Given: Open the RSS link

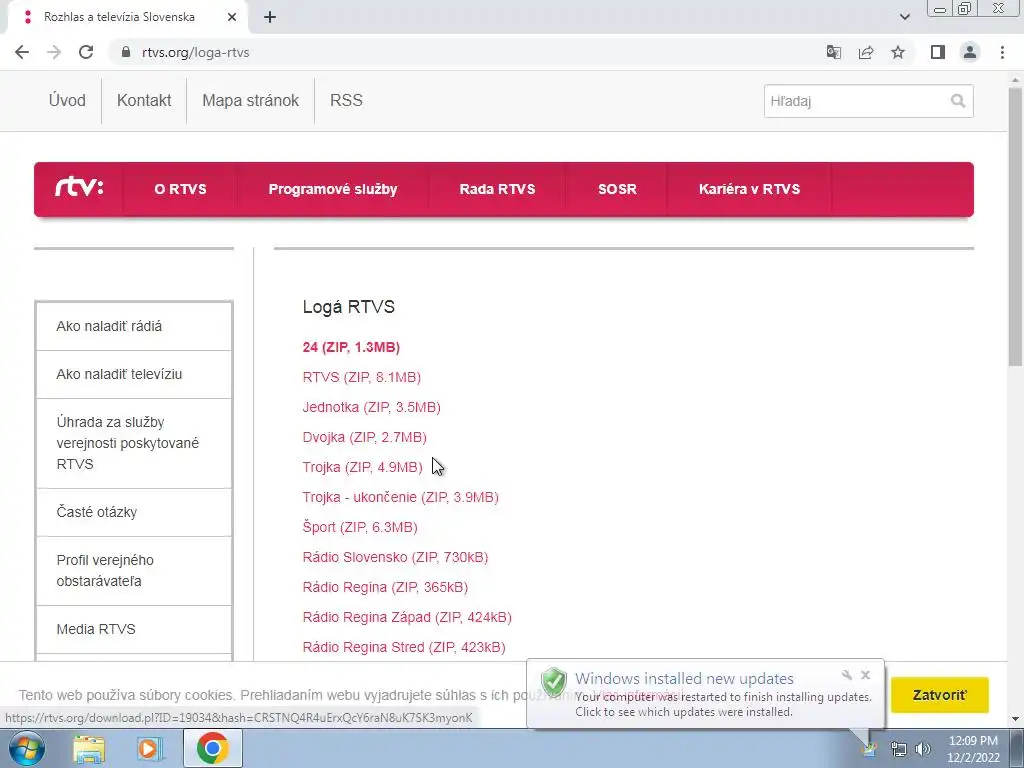Looking at the screenshot, I should coord(346,101).
